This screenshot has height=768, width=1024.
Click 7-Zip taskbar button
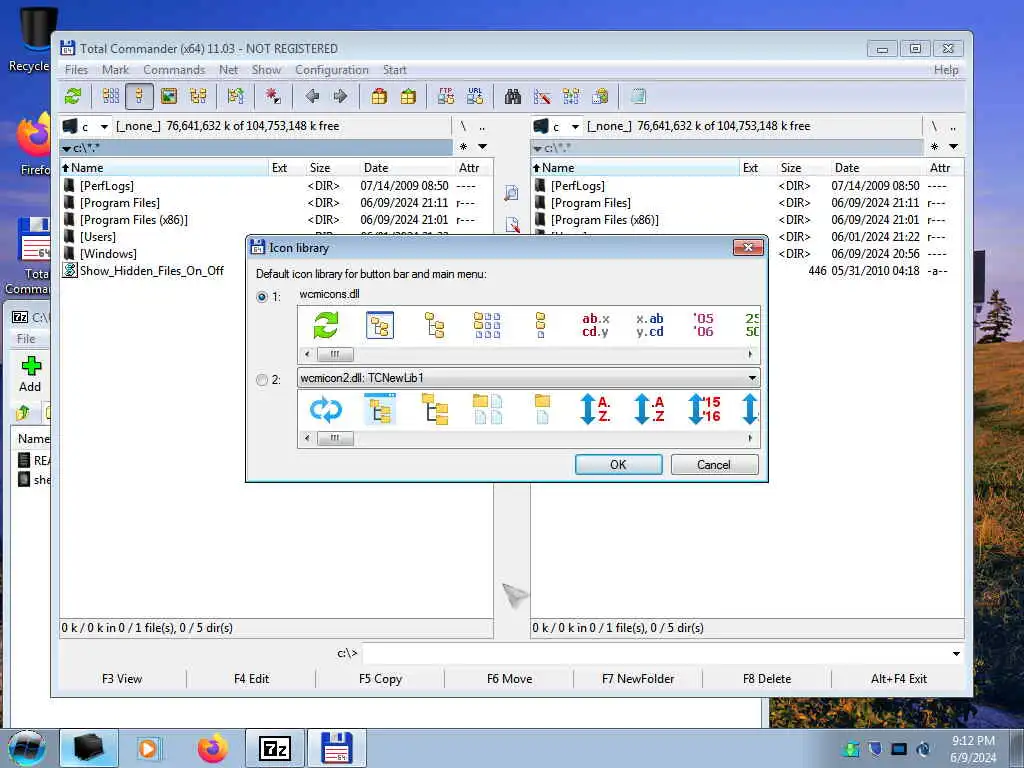pos(275,748)
